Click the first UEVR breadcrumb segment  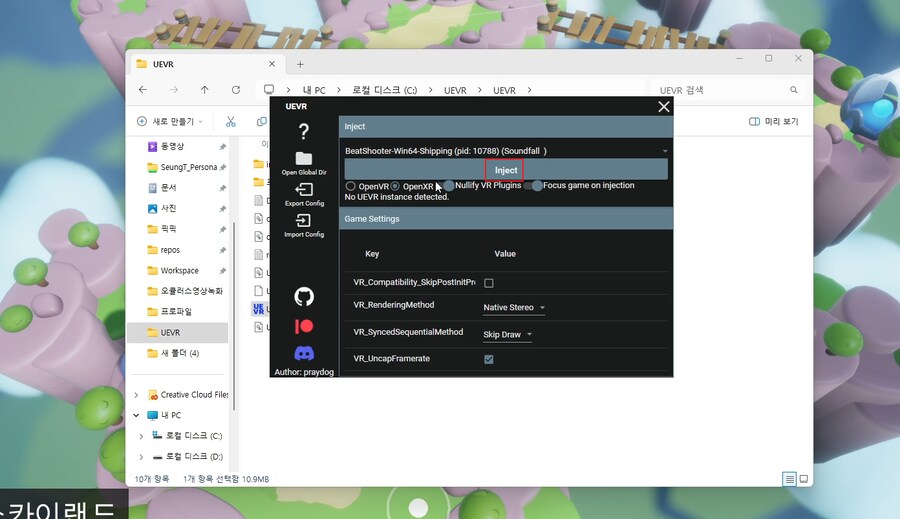455,90
